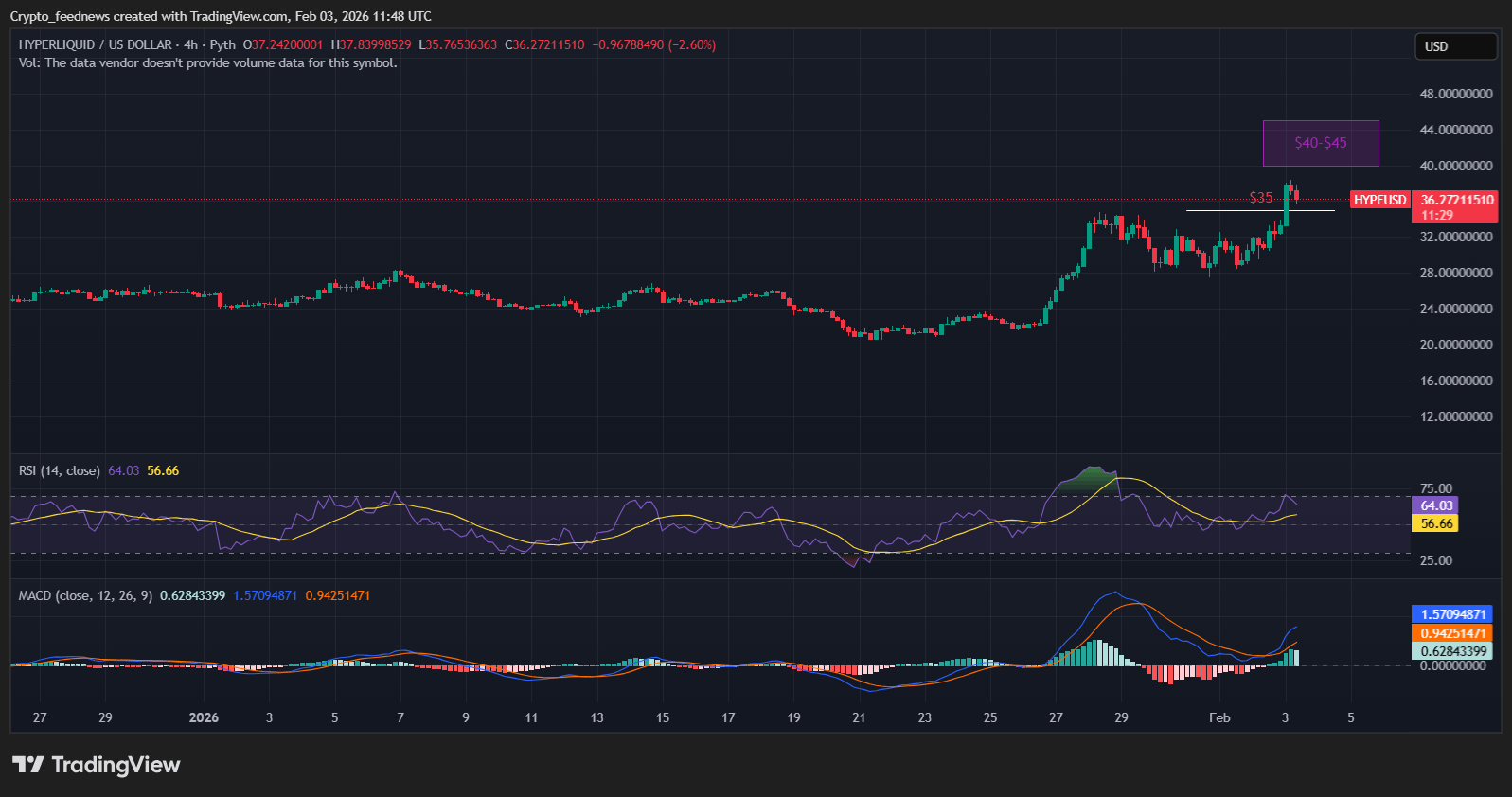Click the red $35 level label
The width and height of the screenshot is (1512, 797).
(x=1260, y=198)
